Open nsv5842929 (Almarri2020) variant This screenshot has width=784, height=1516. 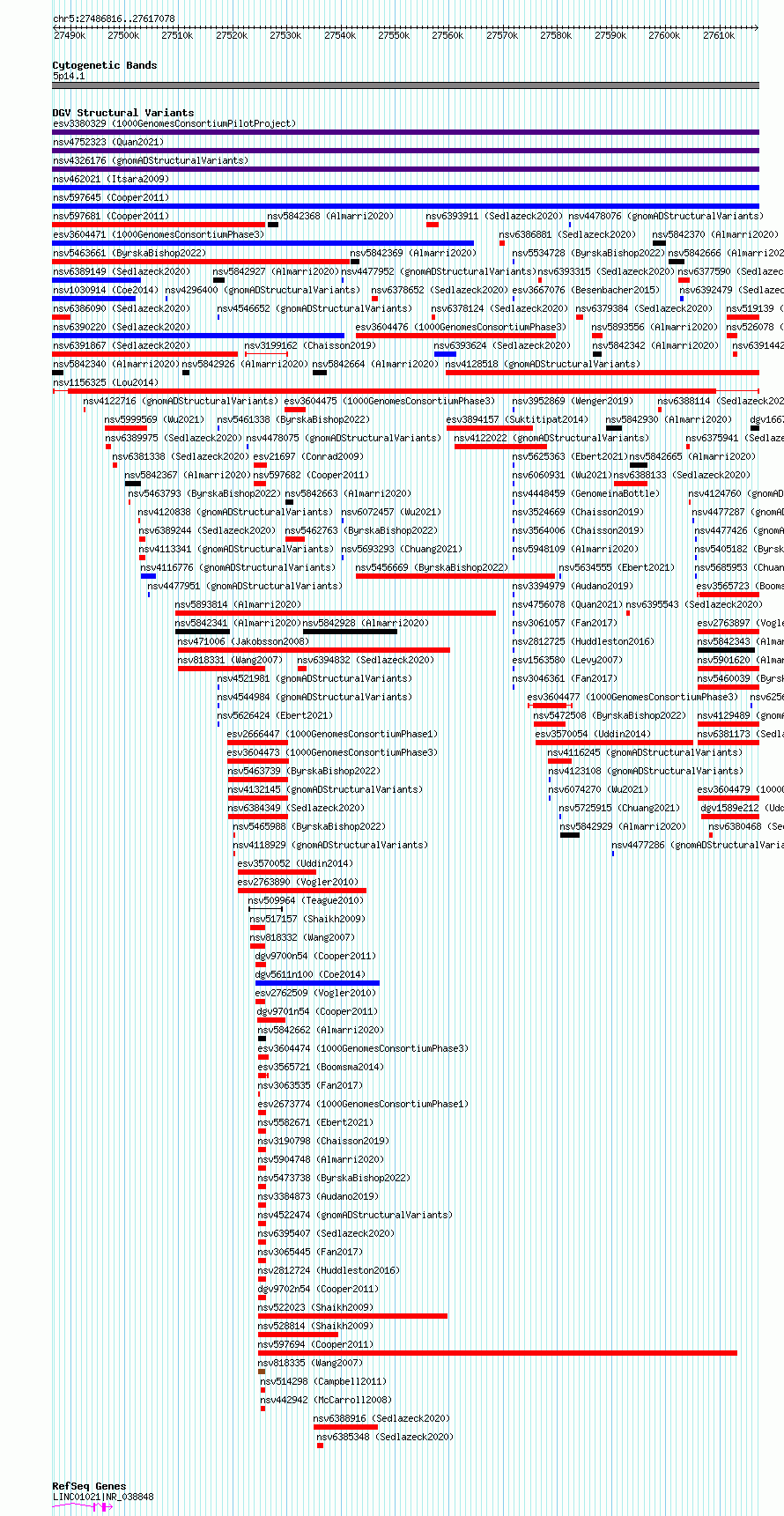tap(624, 826)
